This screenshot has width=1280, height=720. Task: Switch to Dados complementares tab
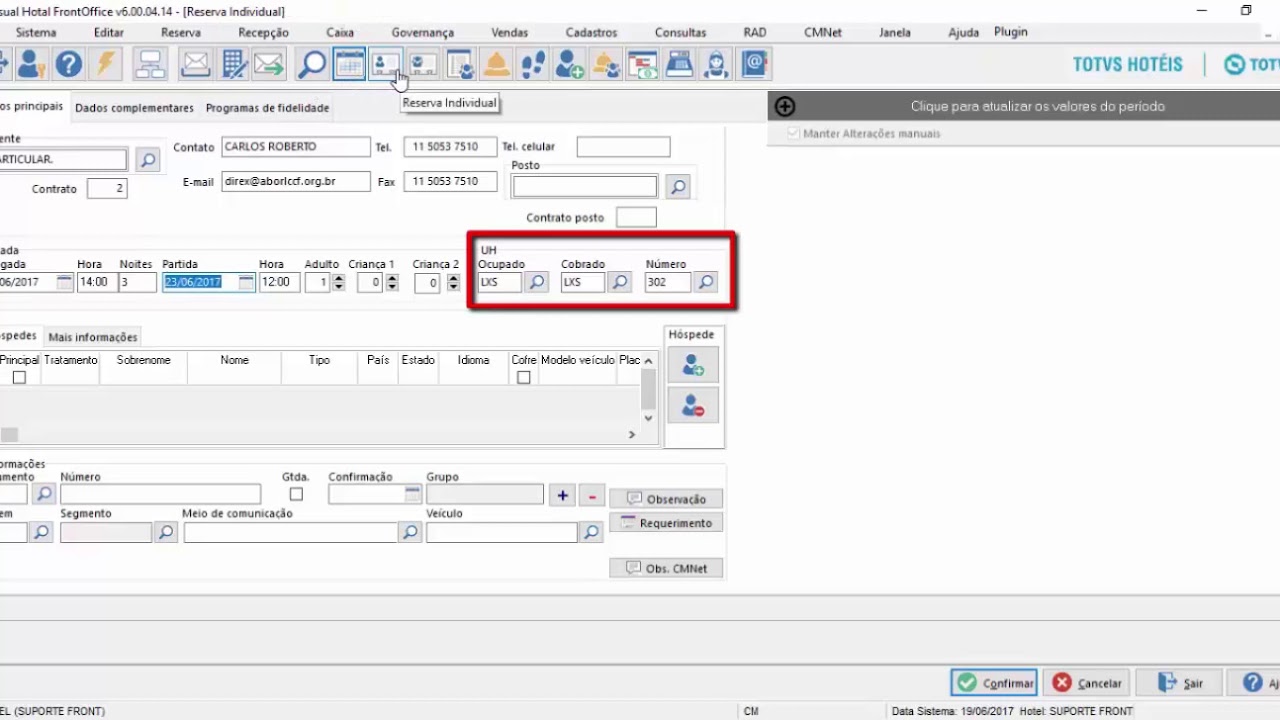(x=134, y=108)
